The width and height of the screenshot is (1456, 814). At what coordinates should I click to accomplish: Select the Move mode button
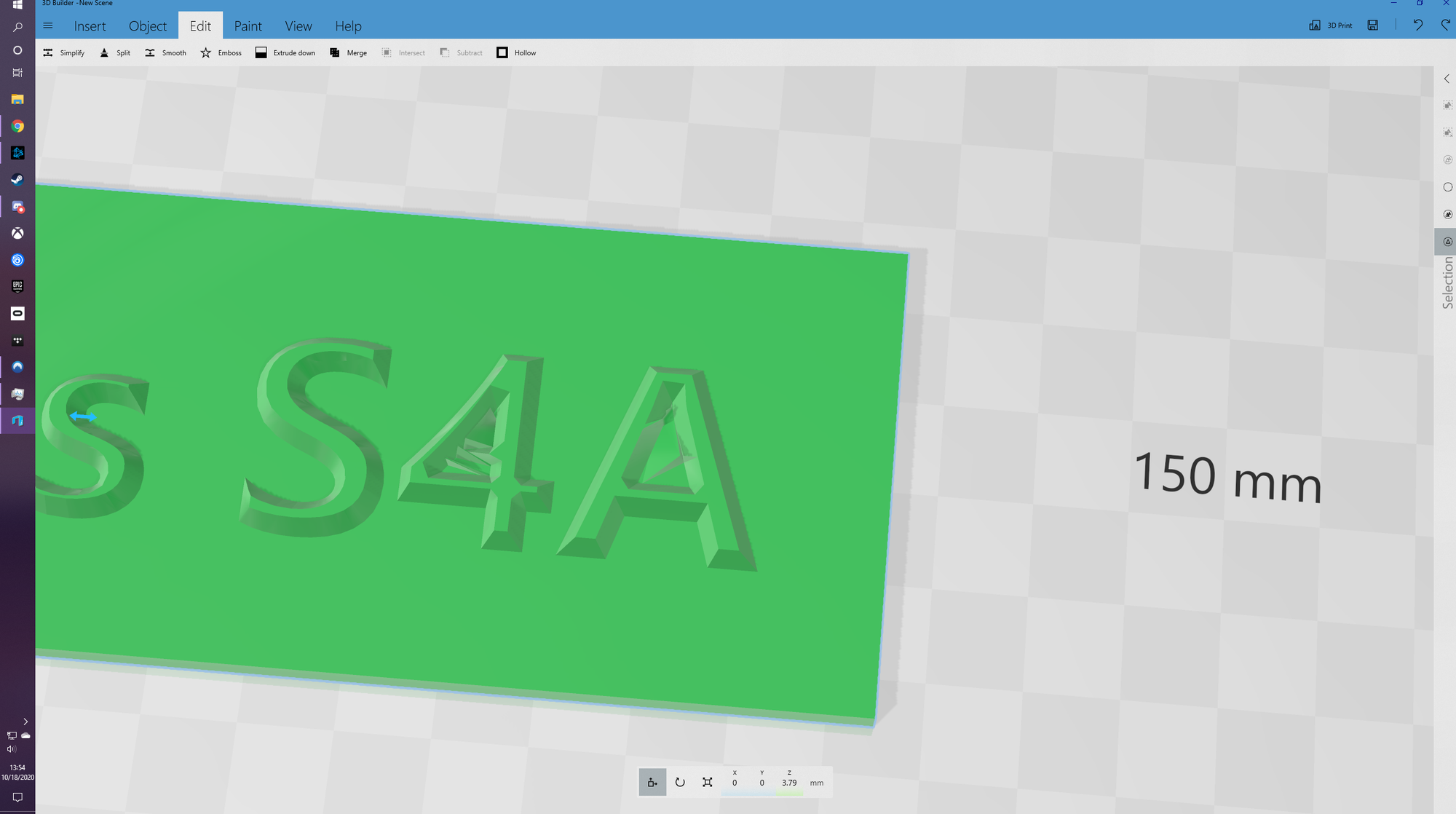652,782
